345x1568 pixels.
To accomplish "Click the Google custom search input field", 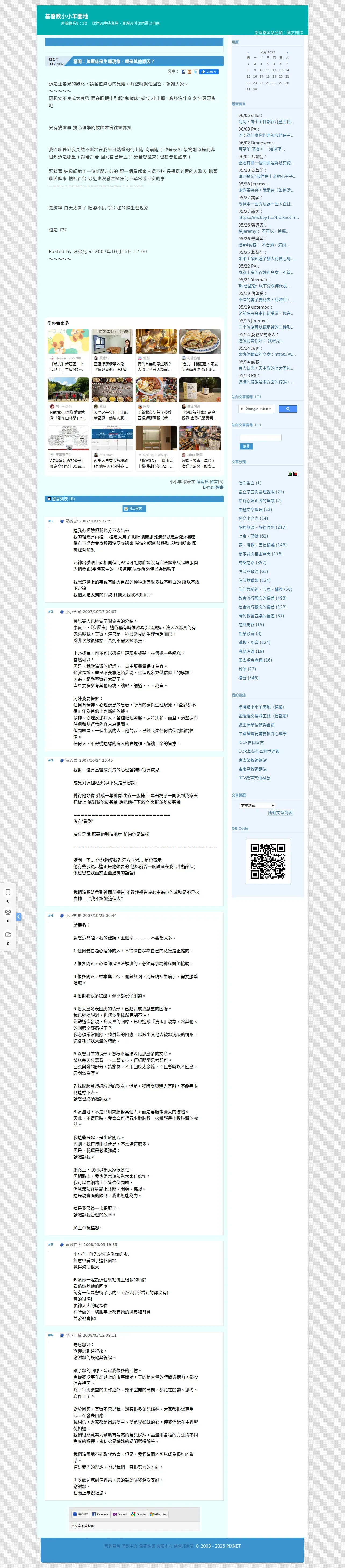I will pyautogui.click(x=257, y=409).
